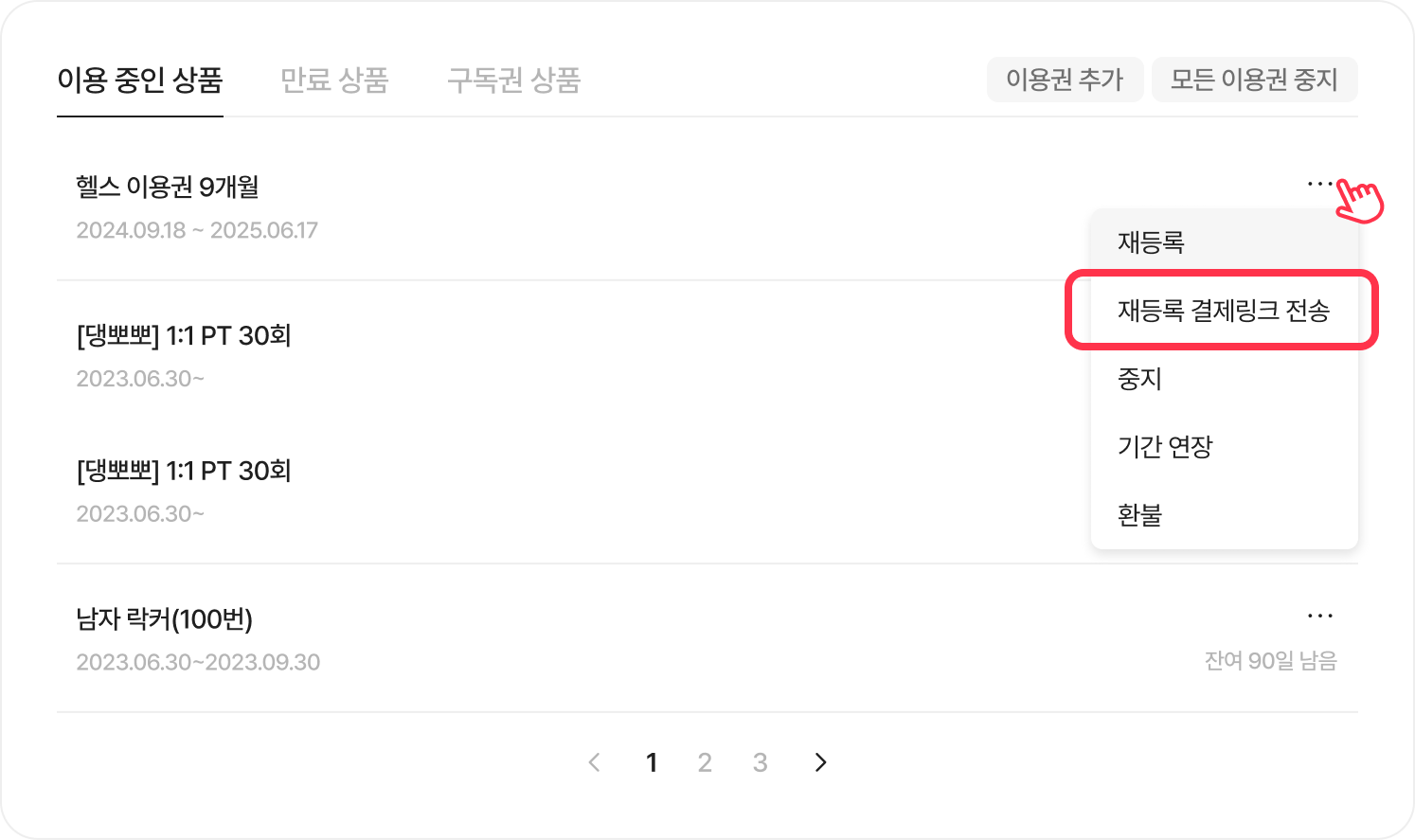This screenshot has height=840, width=1415.
Task: Switch to 구독권 상품 tab
Action: click(513, 80)
